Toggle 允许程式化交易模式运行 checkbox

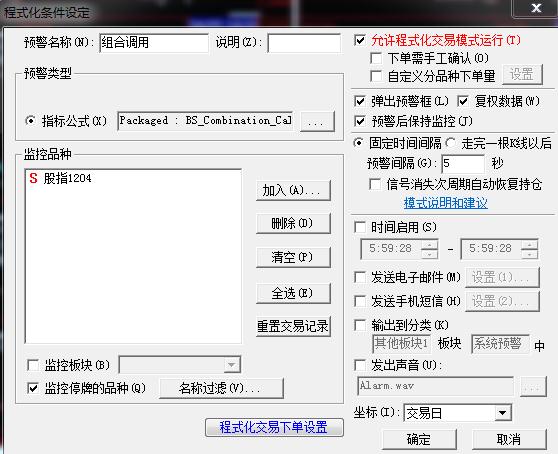pyautogui.click(x=360, y=40)
